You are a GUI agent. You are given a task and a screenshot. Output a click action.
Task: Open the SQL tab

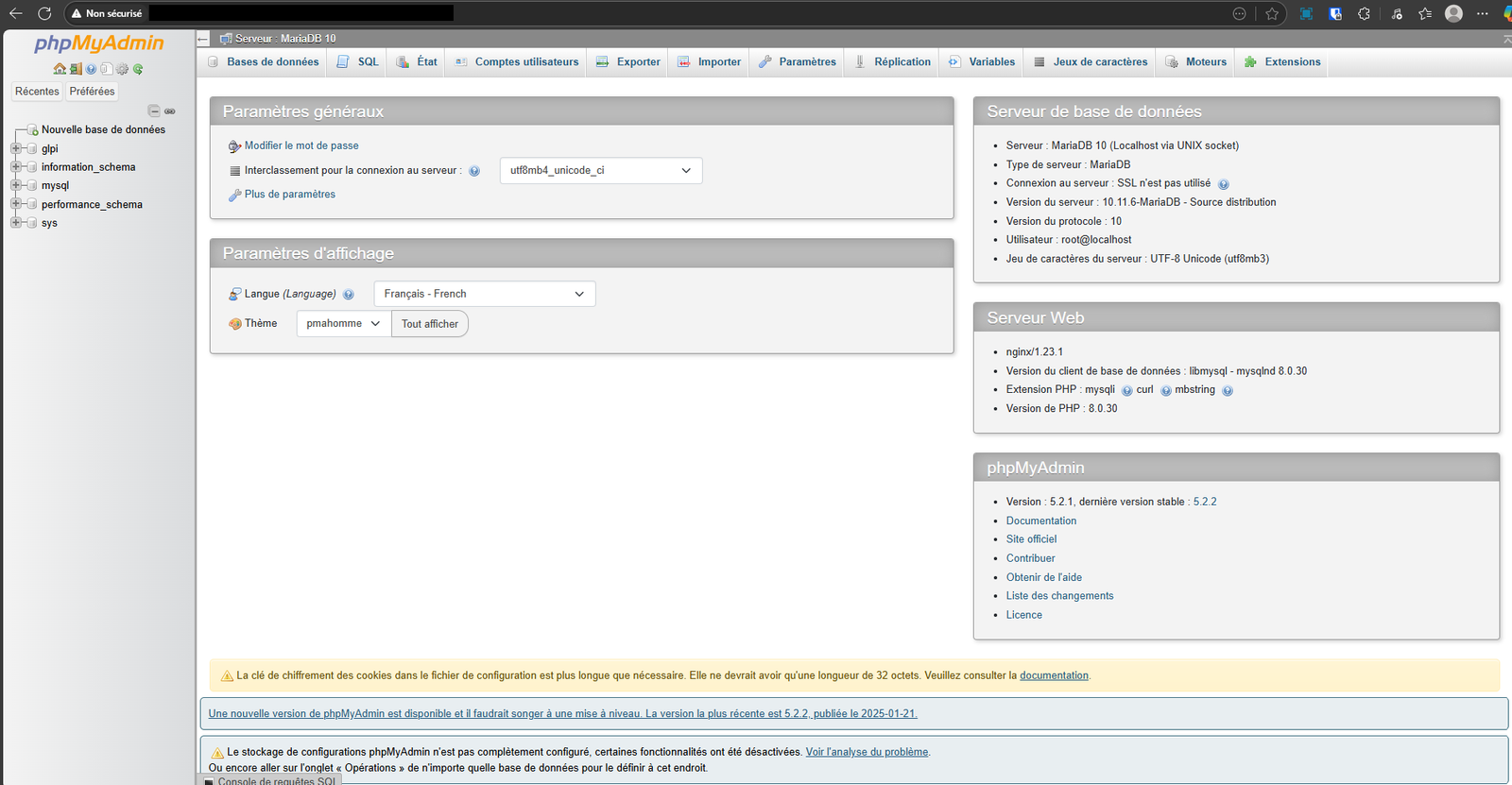pyautogui.click(x=358, y=62)
